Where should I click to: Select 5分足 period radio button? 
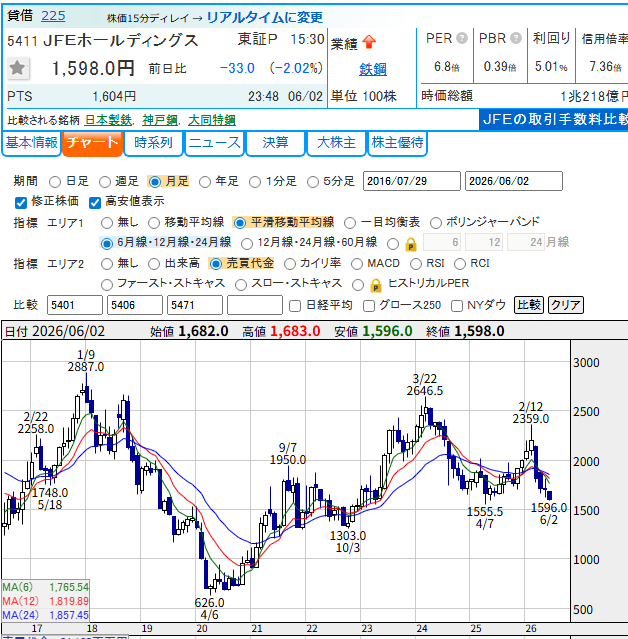pos(313,182)
